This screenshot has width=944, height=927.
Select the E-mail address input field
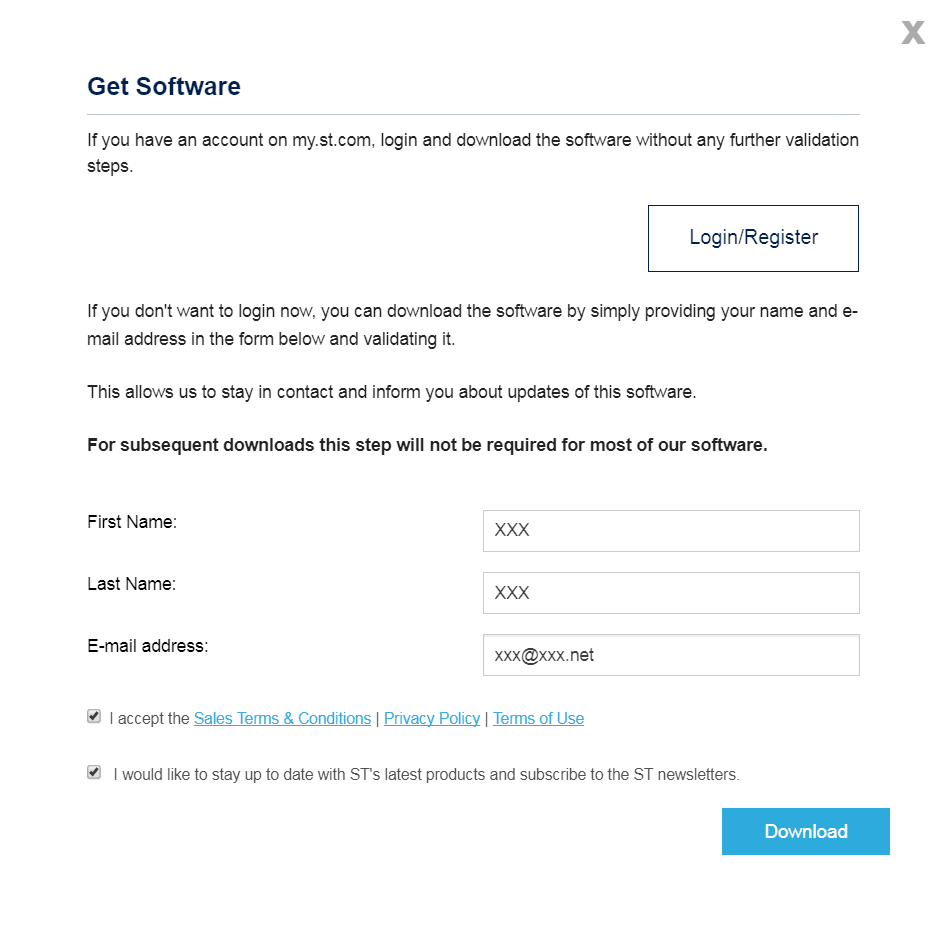(671, 655)
